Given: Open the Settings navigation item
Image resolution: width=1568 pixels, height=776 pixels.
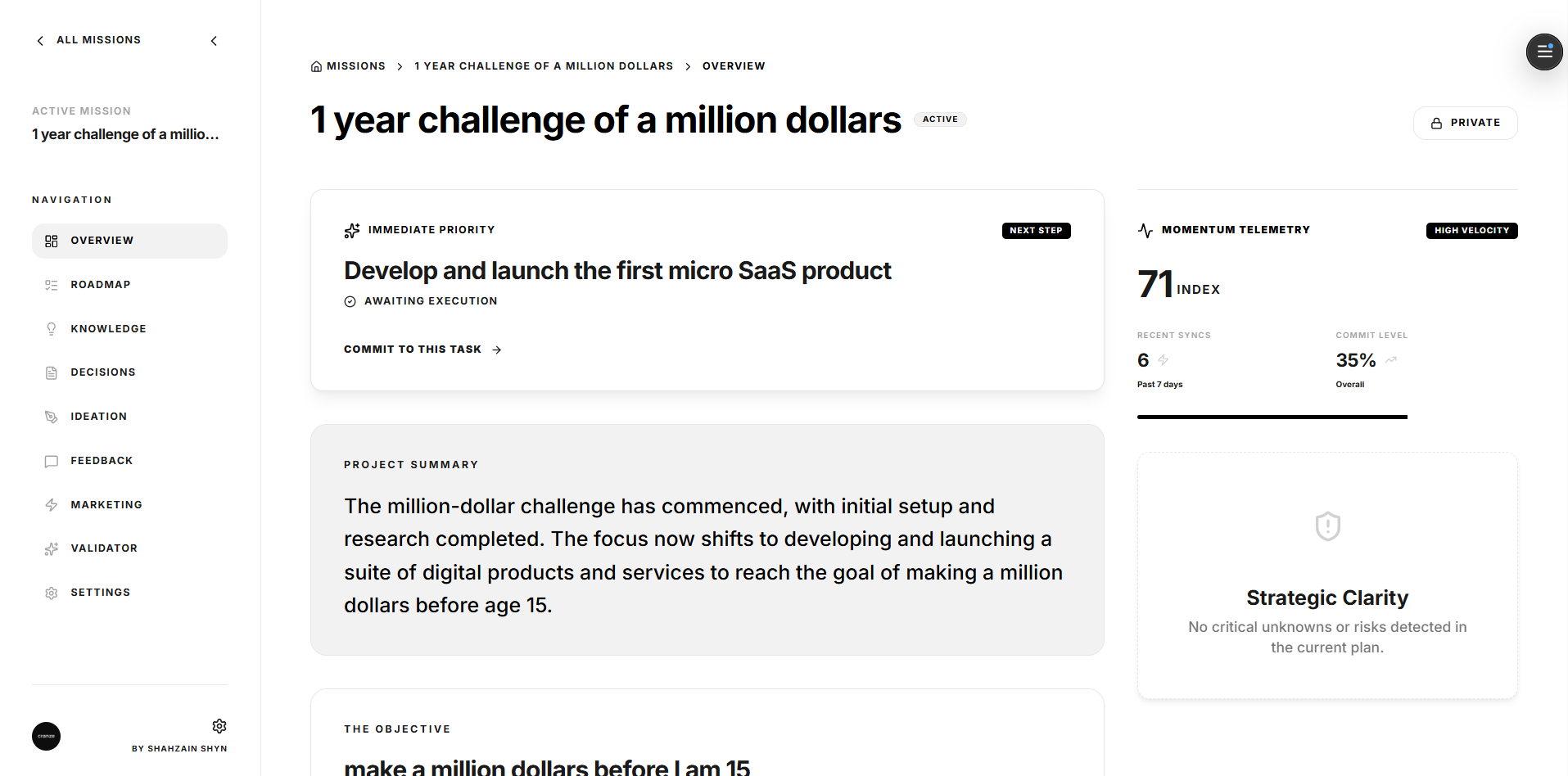Looking at the screenshot, I should 100,593.
